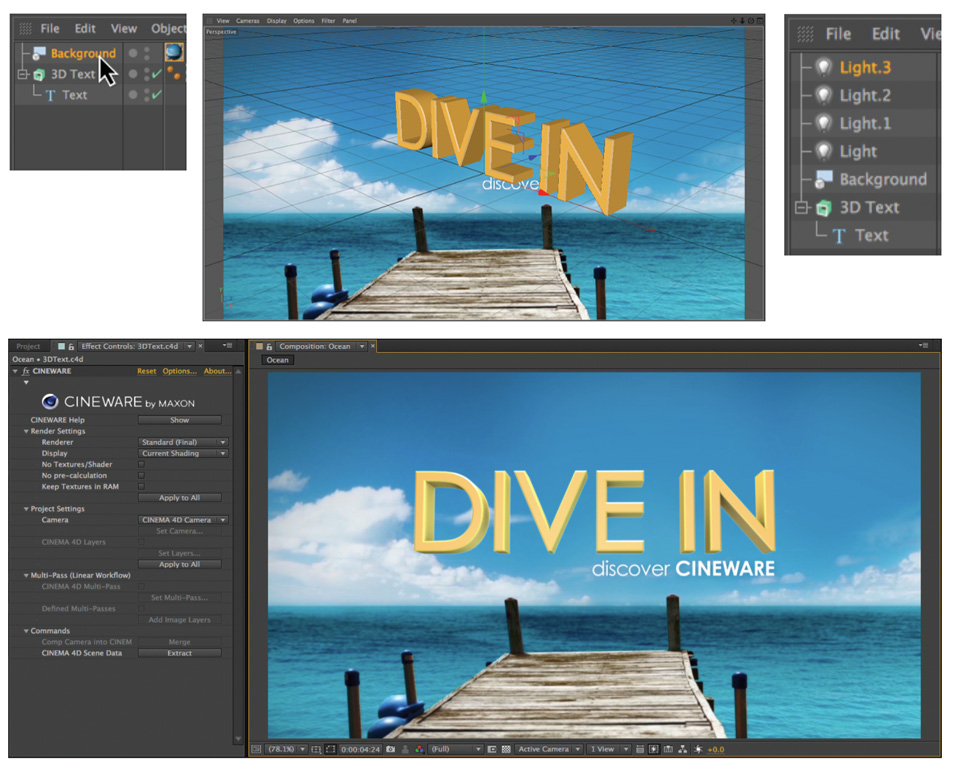
Task: Take a snapshot with the camera icon
Action: click(391, 750)
